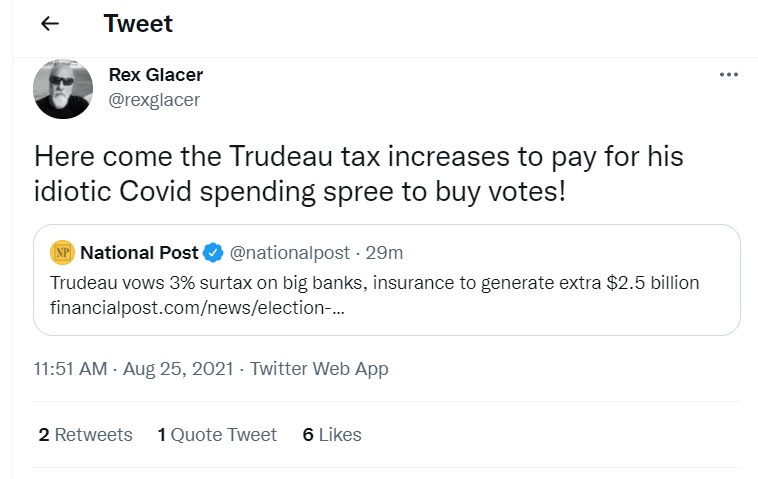Click the main tweet text about Trudeau
The height and width of the screenshot is (479, 758).
click(x=358, y=173)
